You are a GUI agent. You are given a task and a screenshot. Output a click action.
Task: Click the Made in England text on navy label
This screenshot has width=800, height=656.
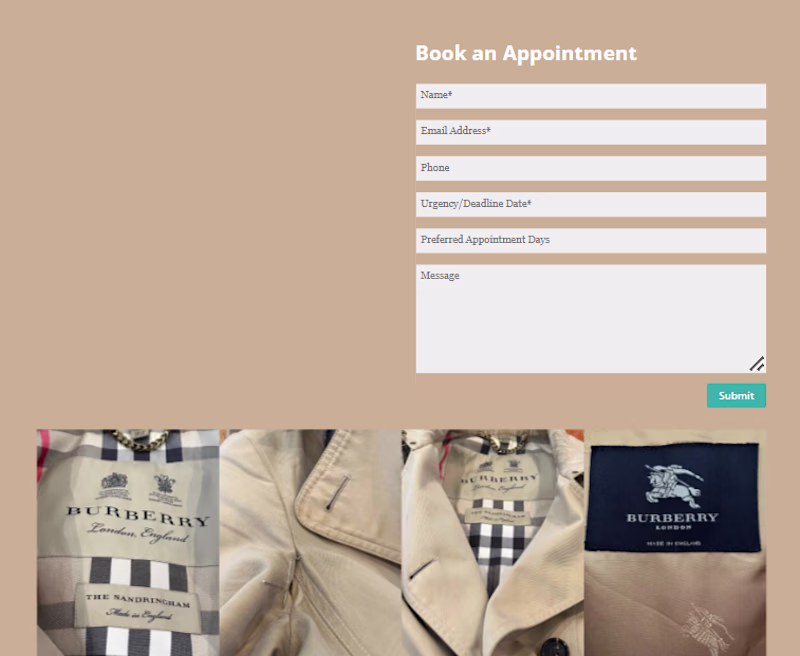point(673,544)
